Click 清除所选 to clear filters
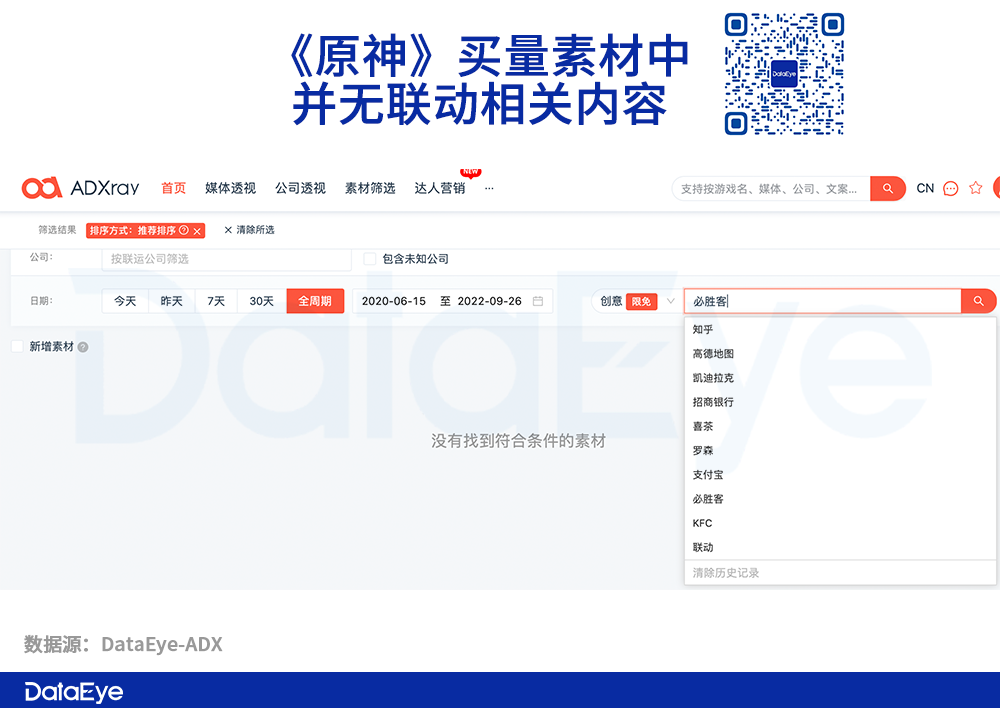Image resolution: width=1000 pixels, height=708 pixels. tap(249, 230)
